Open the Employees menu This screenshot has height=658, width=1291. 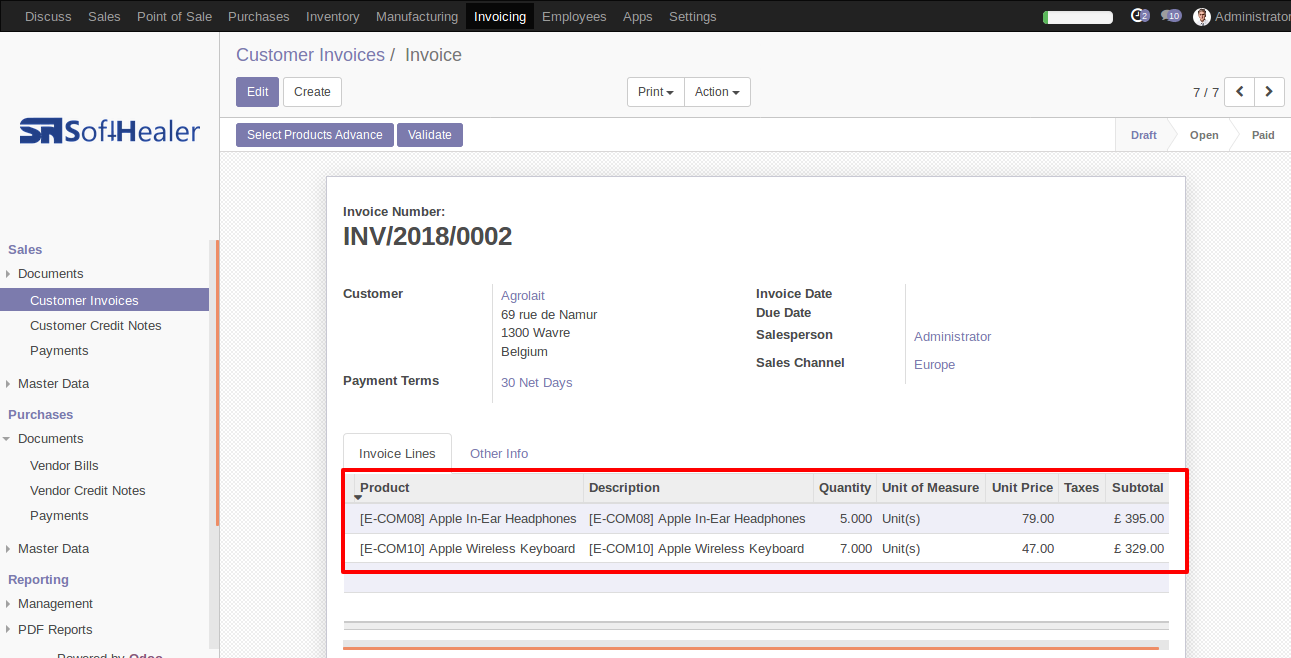tap(574, 17)
